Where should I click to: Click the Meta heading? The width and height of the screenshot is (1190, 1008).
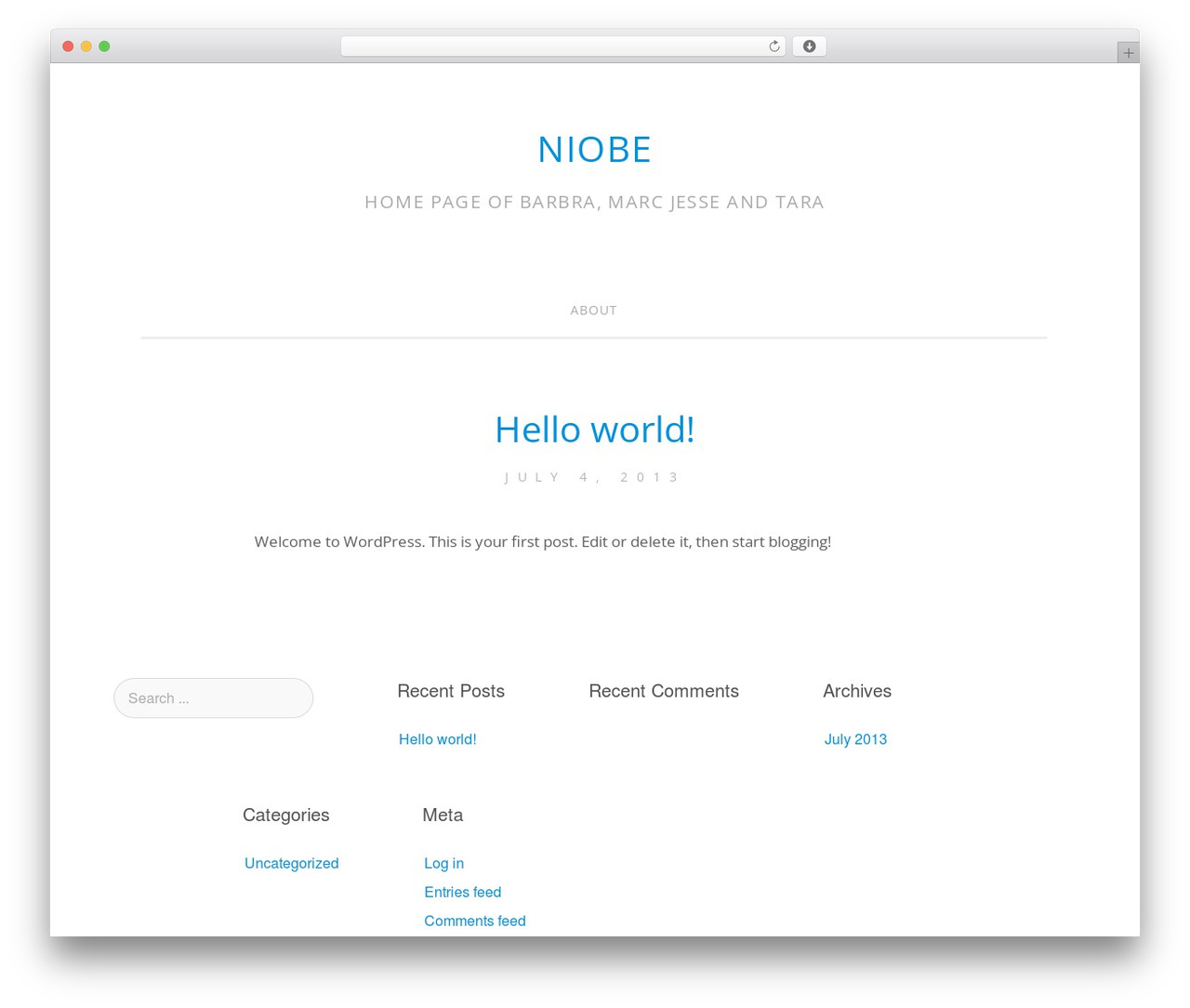coord(443,815)
